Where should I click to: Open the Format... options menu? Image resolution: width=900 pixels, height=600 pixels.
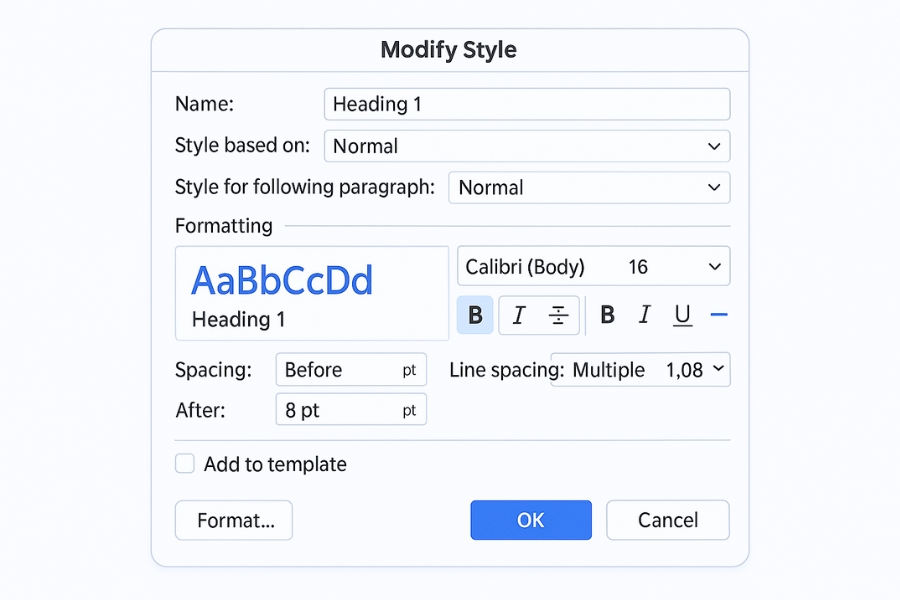pyautogui.click(x=233, y=520)
